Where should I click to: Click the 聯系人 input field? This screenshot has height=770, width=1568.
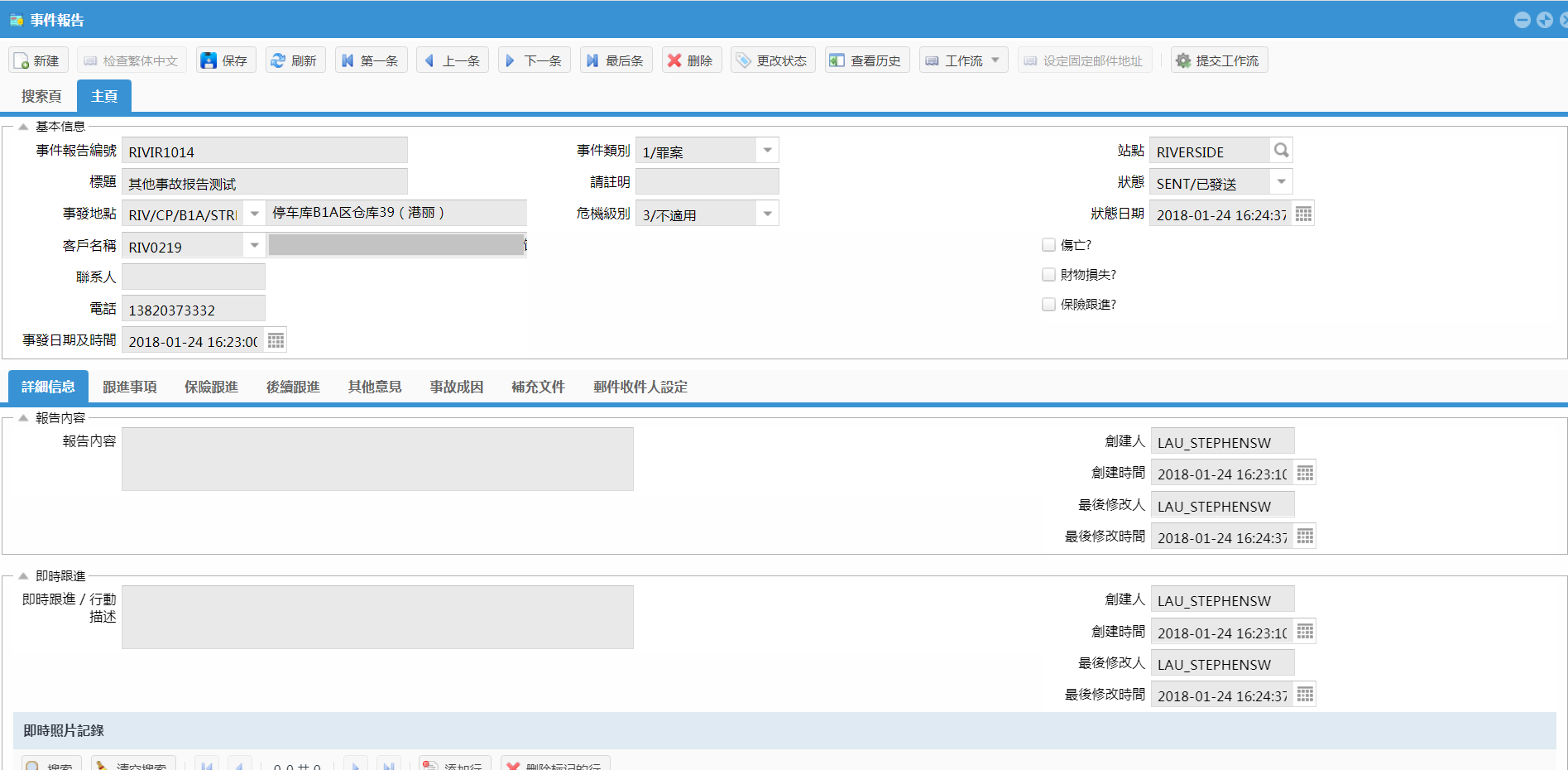coord(194,277)
